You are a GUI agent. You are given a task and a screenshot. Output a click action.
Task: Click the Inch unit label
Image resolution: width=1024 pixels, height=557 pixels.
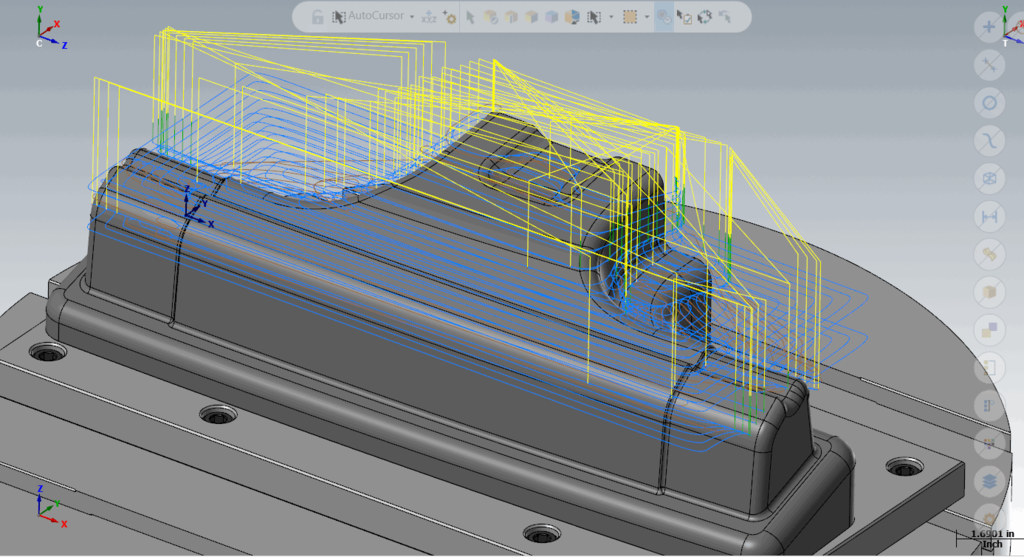992,543
